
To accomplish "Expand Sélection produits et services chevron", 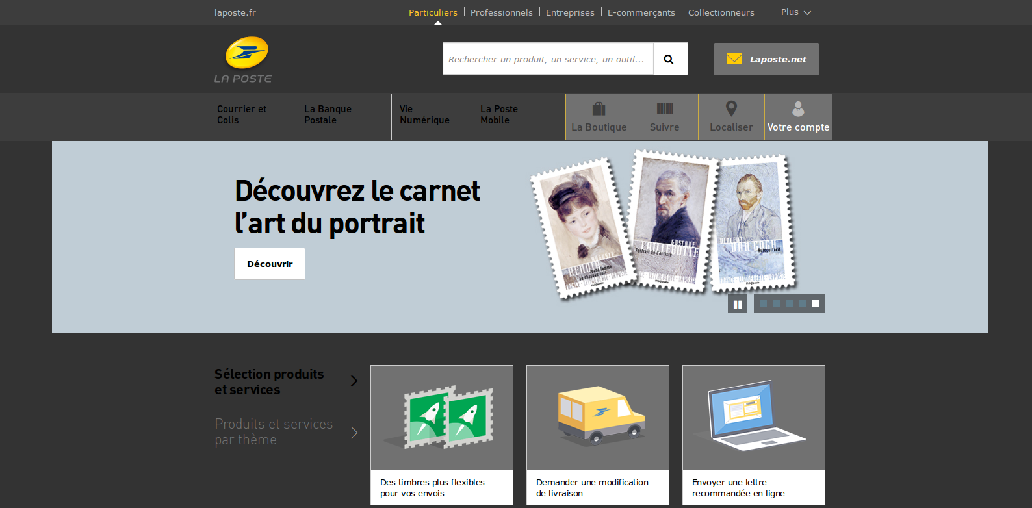I will [x=354, y=381].
